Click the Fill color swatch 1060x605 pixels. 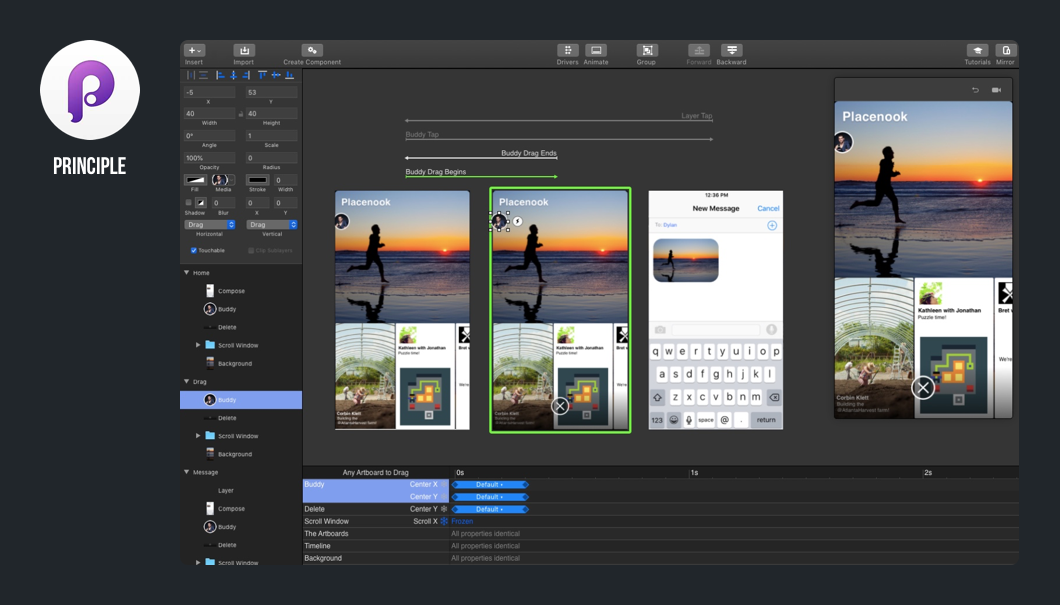click(195, 180)
